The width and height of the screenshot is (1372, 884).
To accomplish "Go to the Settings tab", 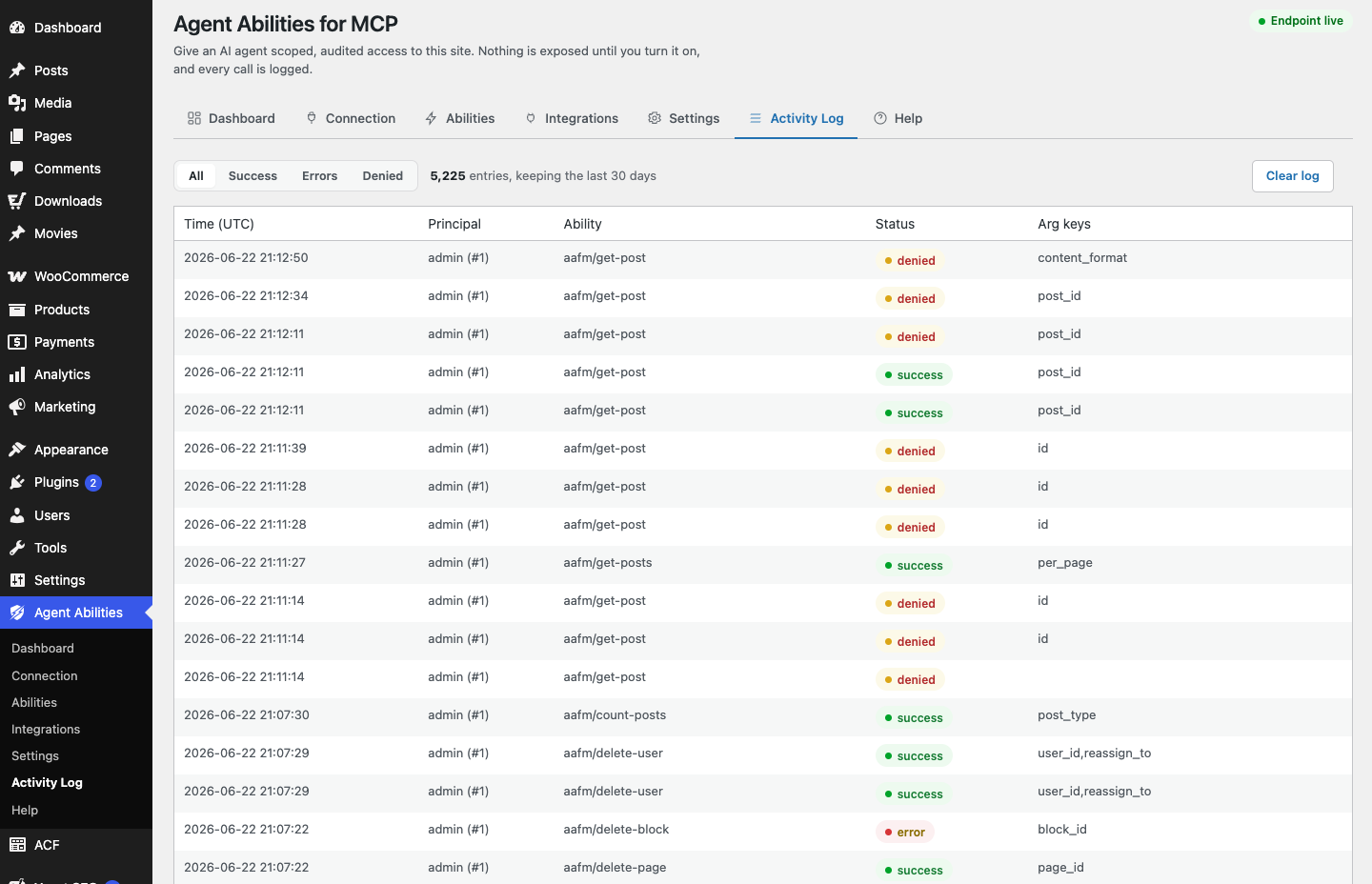I will 684,118.
